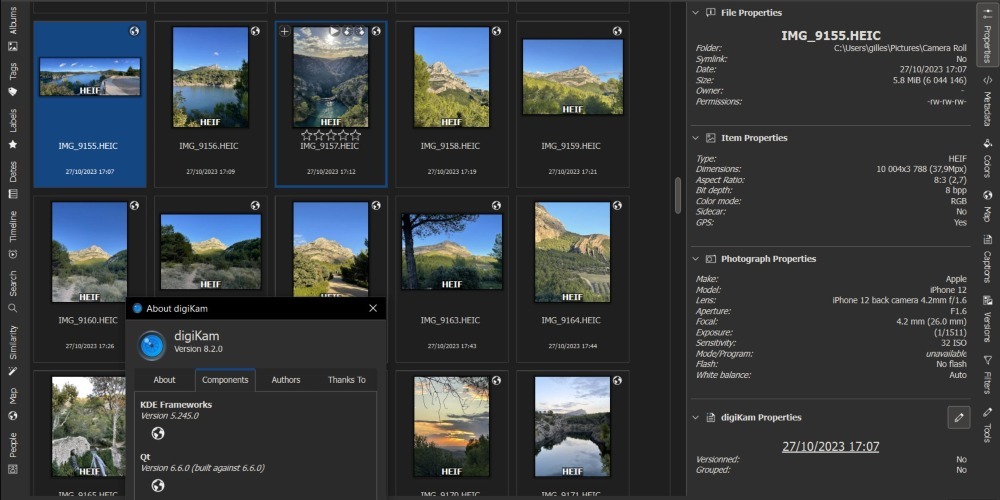
Task: Click the 27/10/2023 17:07 date link
Action: (x=830, y=446)
